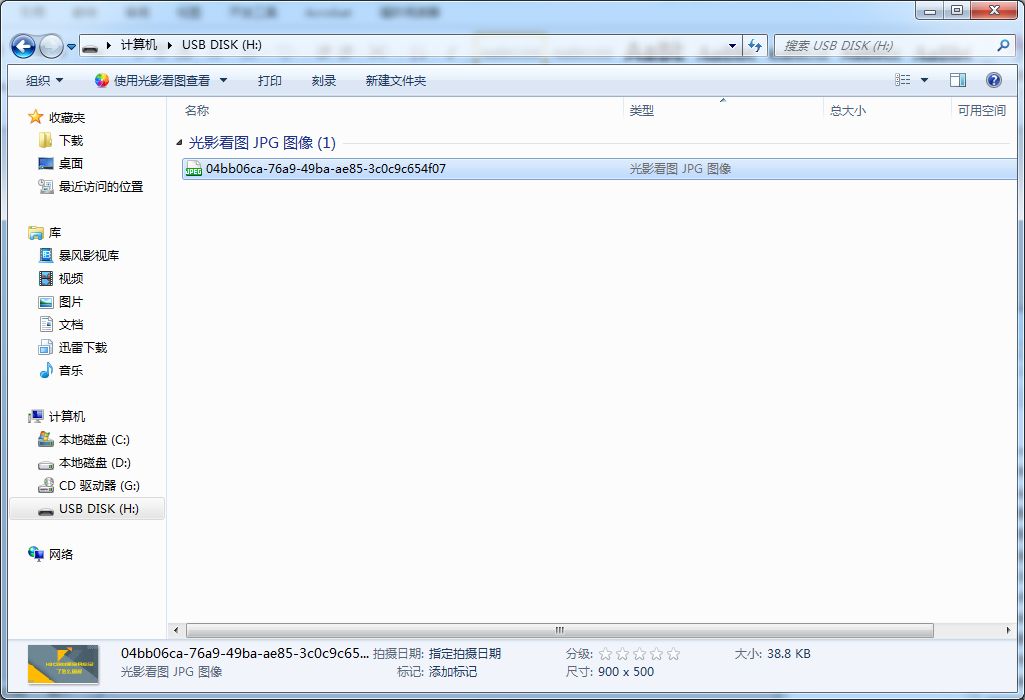
Task: Click the 暴风影视库 library icon
Action: tap(46, 255)
